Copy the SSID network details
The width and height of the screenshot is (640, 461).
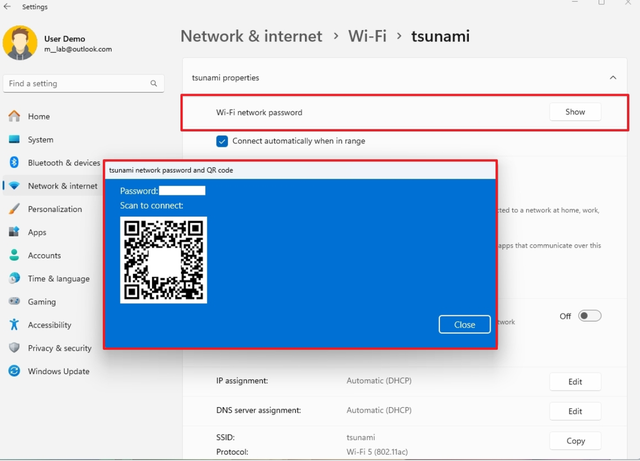(575, 441)
